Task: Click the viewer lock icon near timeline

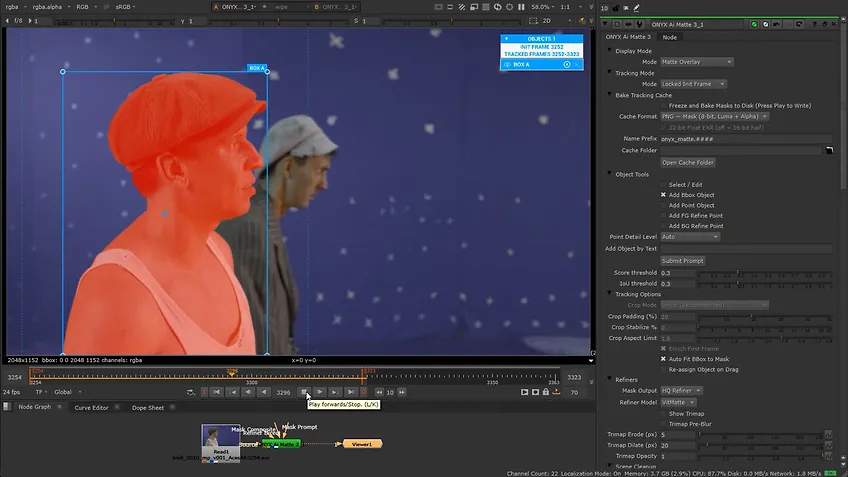Action: coord(546,392)
